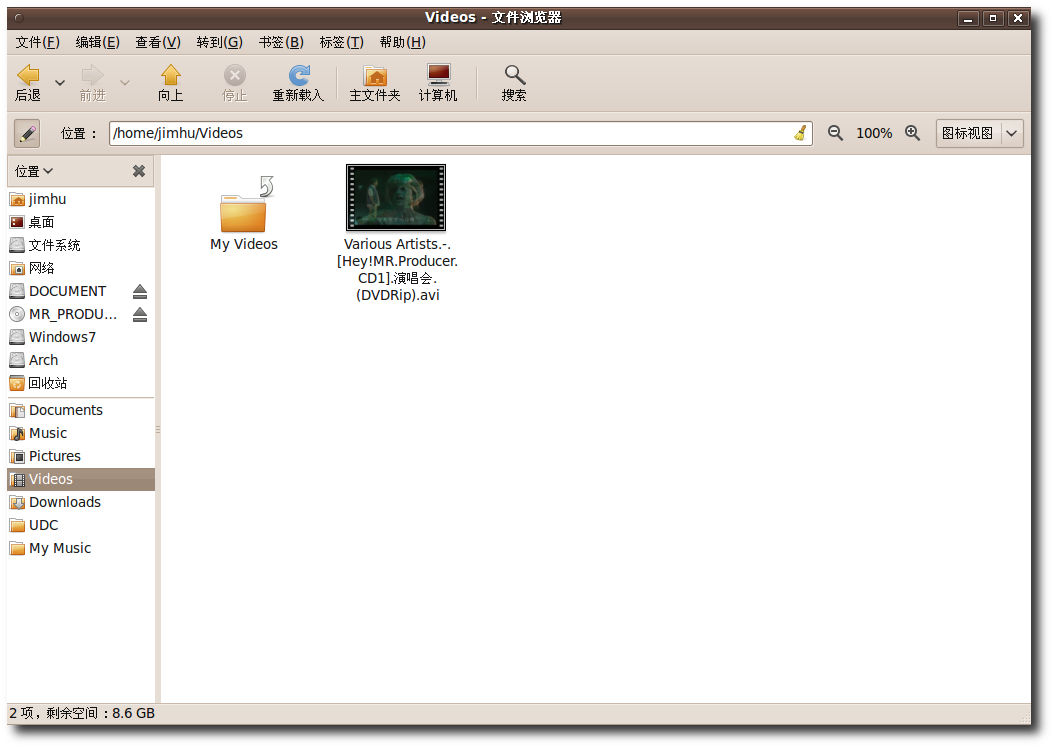1054x748 pixels.
Task: Click the My Videos folder label
Action: point(244,244)
